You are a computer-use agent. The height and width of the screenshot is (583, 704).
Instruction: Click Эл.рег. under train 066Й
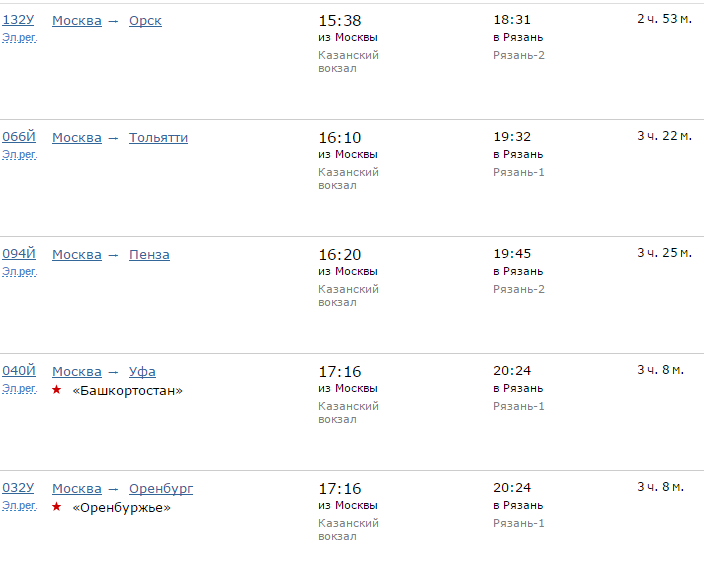[x=19, y=155]
